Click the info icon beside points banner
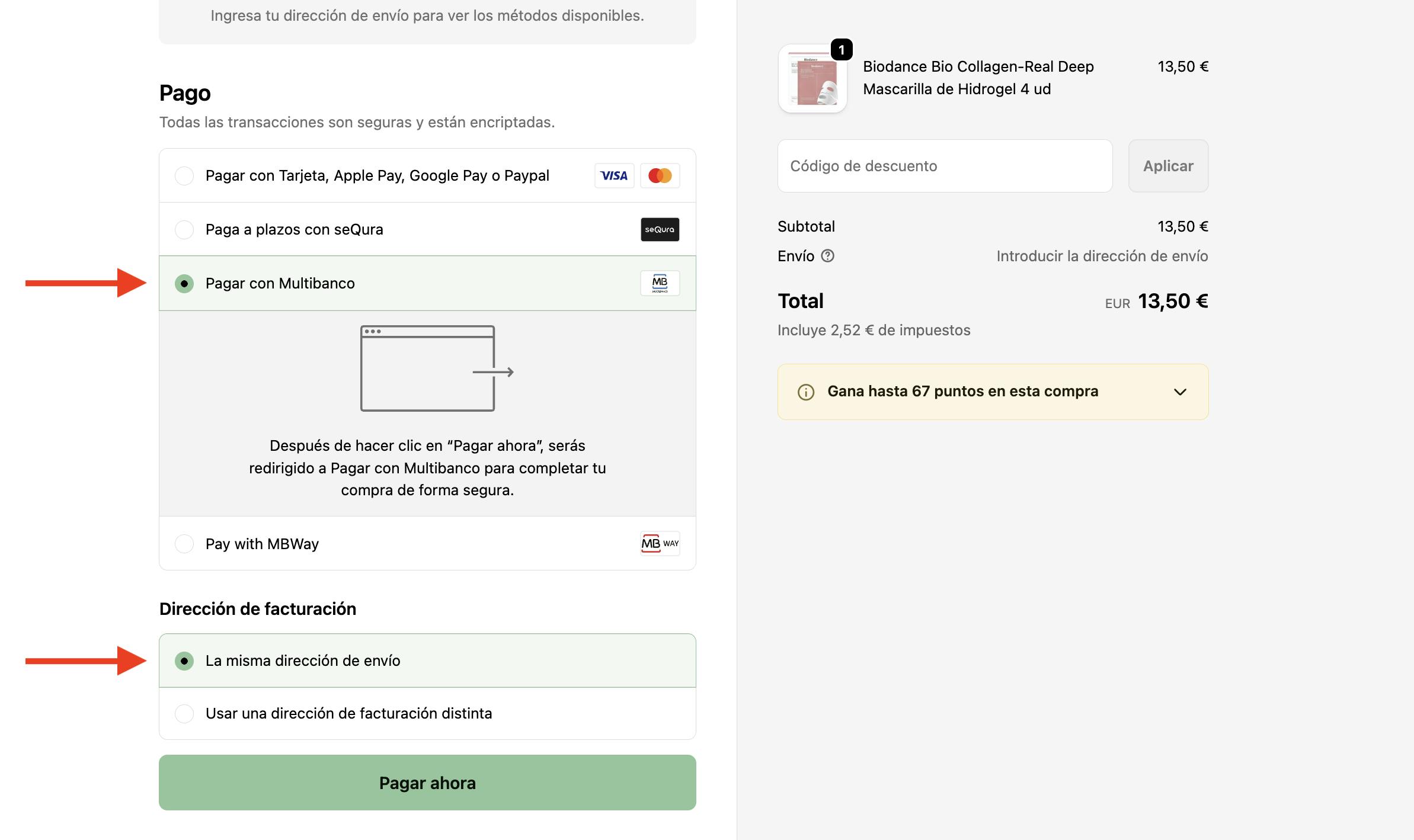Screen dimensions: 1414x840 [806, 392]
